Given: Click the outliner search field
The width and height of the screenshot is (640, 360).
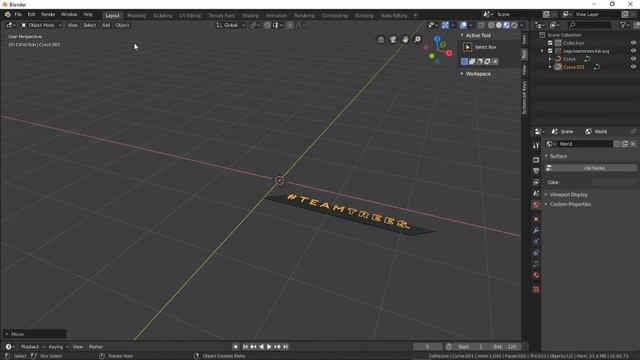Looking at the screenshot, I should pyautogui.click(x=589, y=25).
